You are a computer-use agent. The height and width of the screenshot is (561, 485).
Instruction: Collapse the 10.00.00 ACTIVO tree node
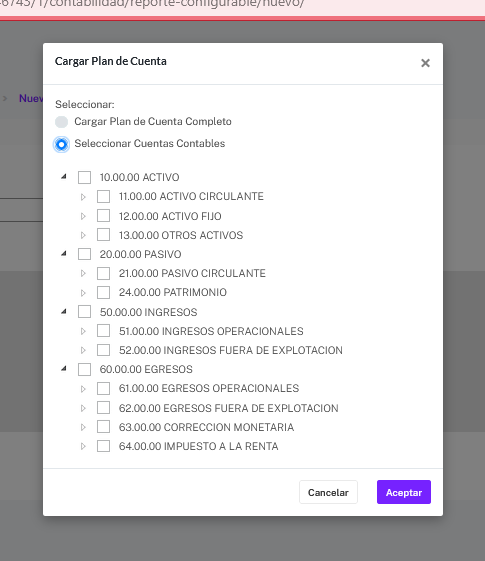[x=64, y=176]
